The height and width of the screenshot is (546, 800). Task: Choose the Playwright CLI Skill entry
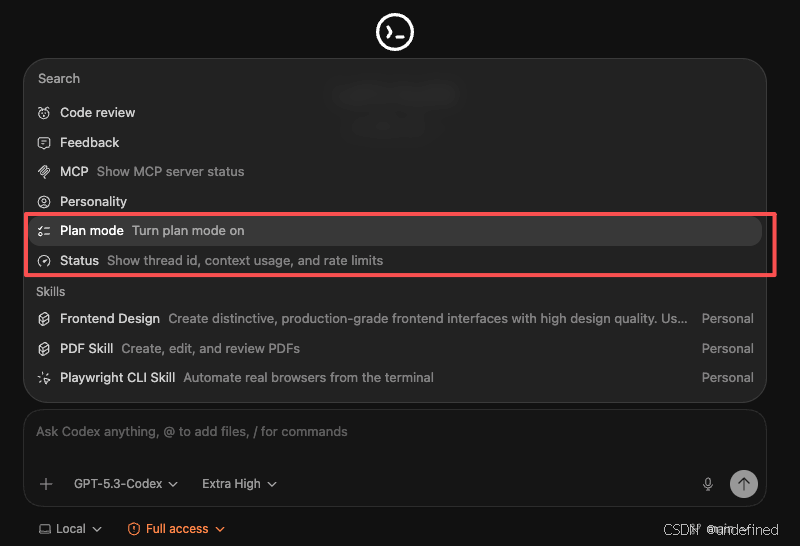[395, 378]
